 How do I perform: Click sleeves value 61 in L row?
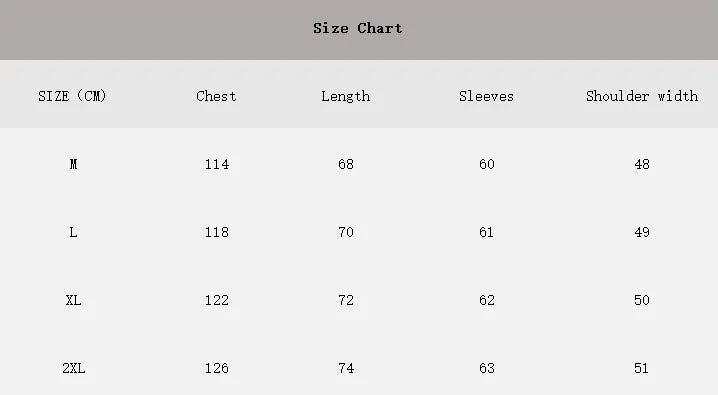tap(486, 232)
